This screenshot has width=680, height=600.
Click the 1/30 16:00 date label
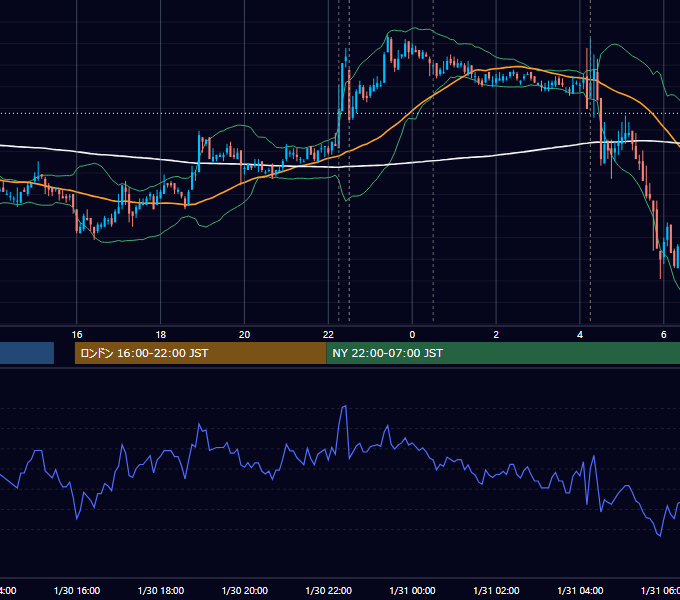coord(77,590)
